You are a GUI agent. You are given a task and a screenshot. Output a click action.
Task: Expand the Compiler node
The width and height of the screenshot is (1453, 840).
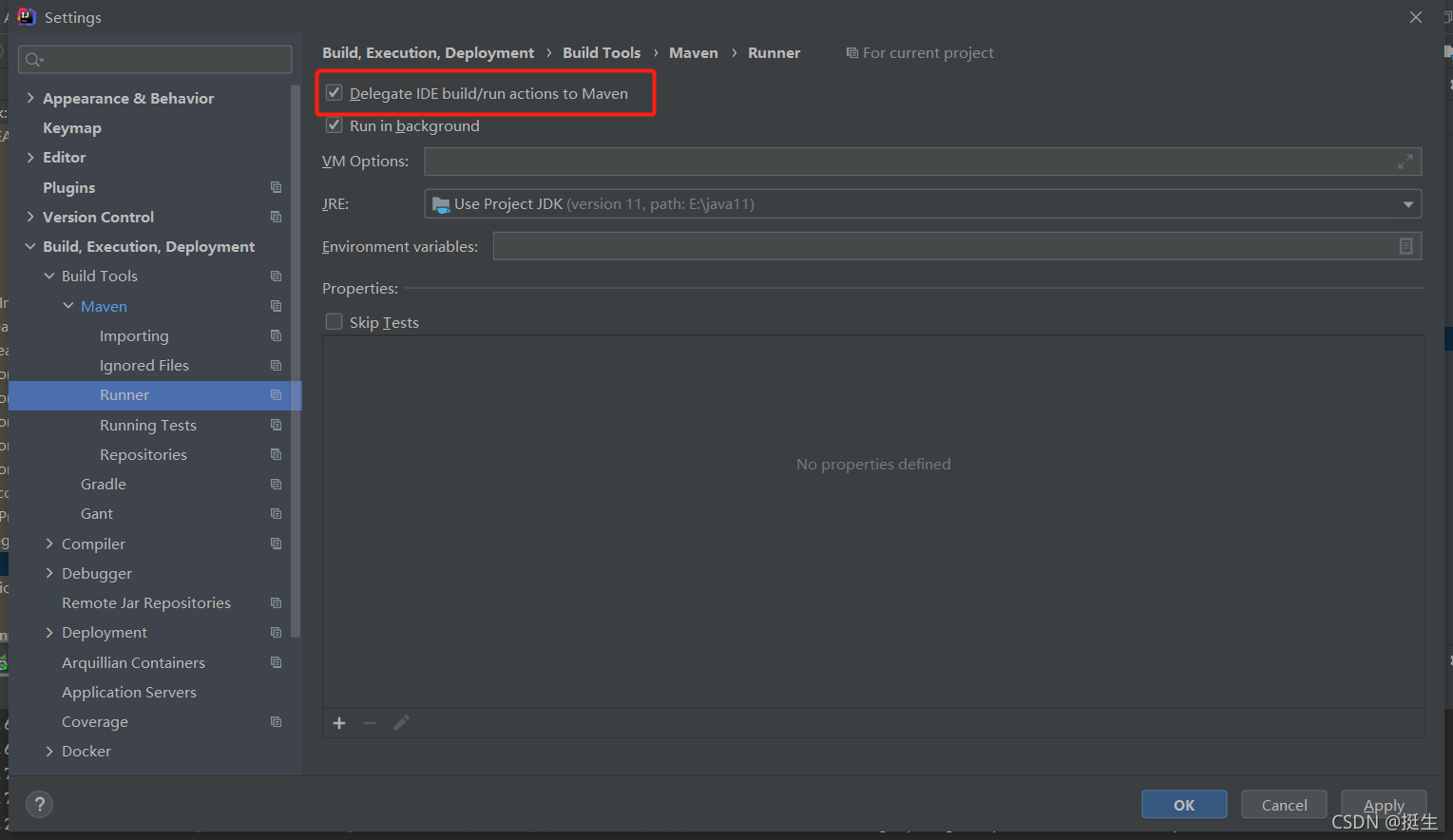tap(49, 544)
